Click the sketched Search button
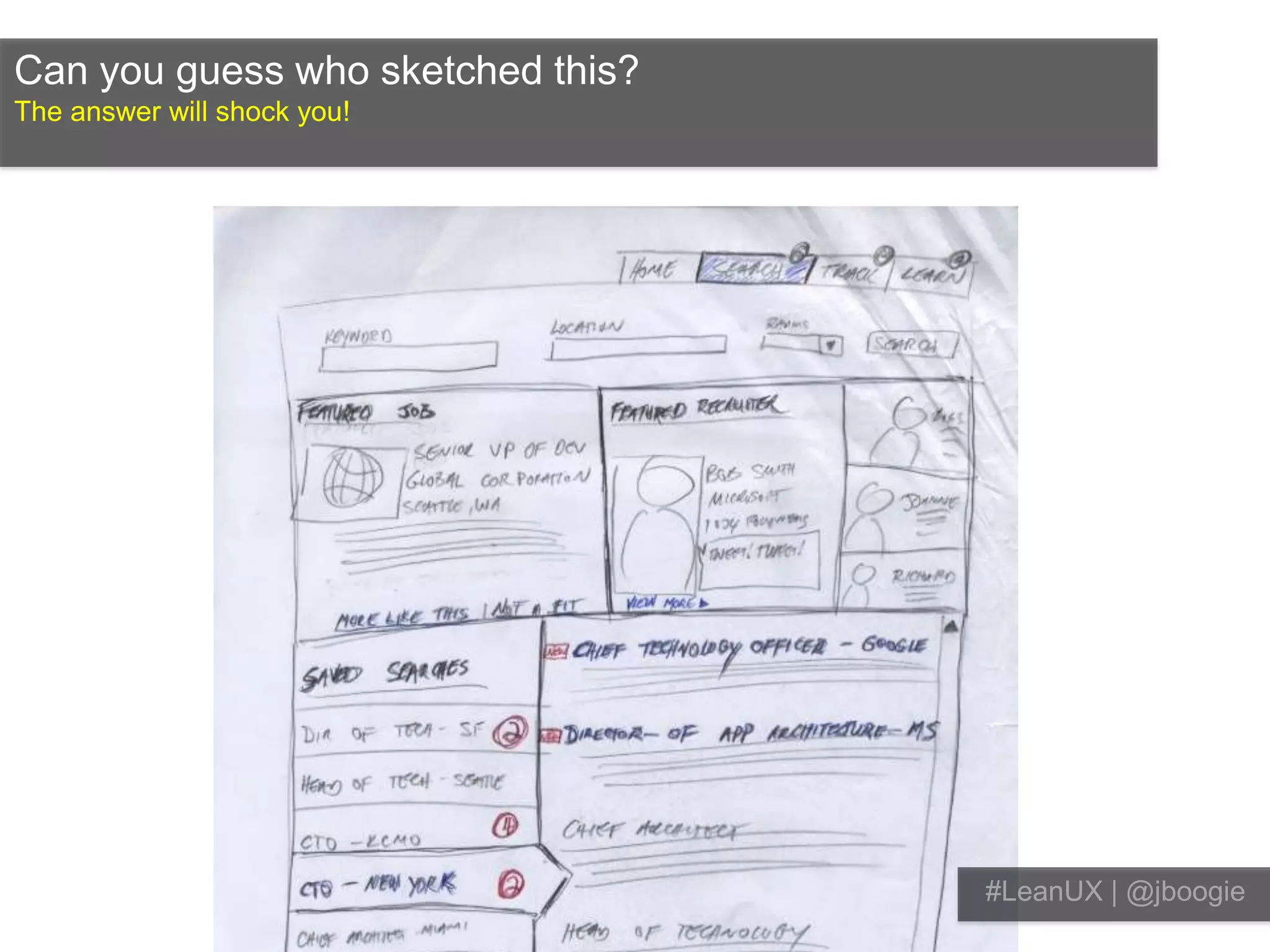This screenshot has width=1270, height=952. tap(912, 345)
